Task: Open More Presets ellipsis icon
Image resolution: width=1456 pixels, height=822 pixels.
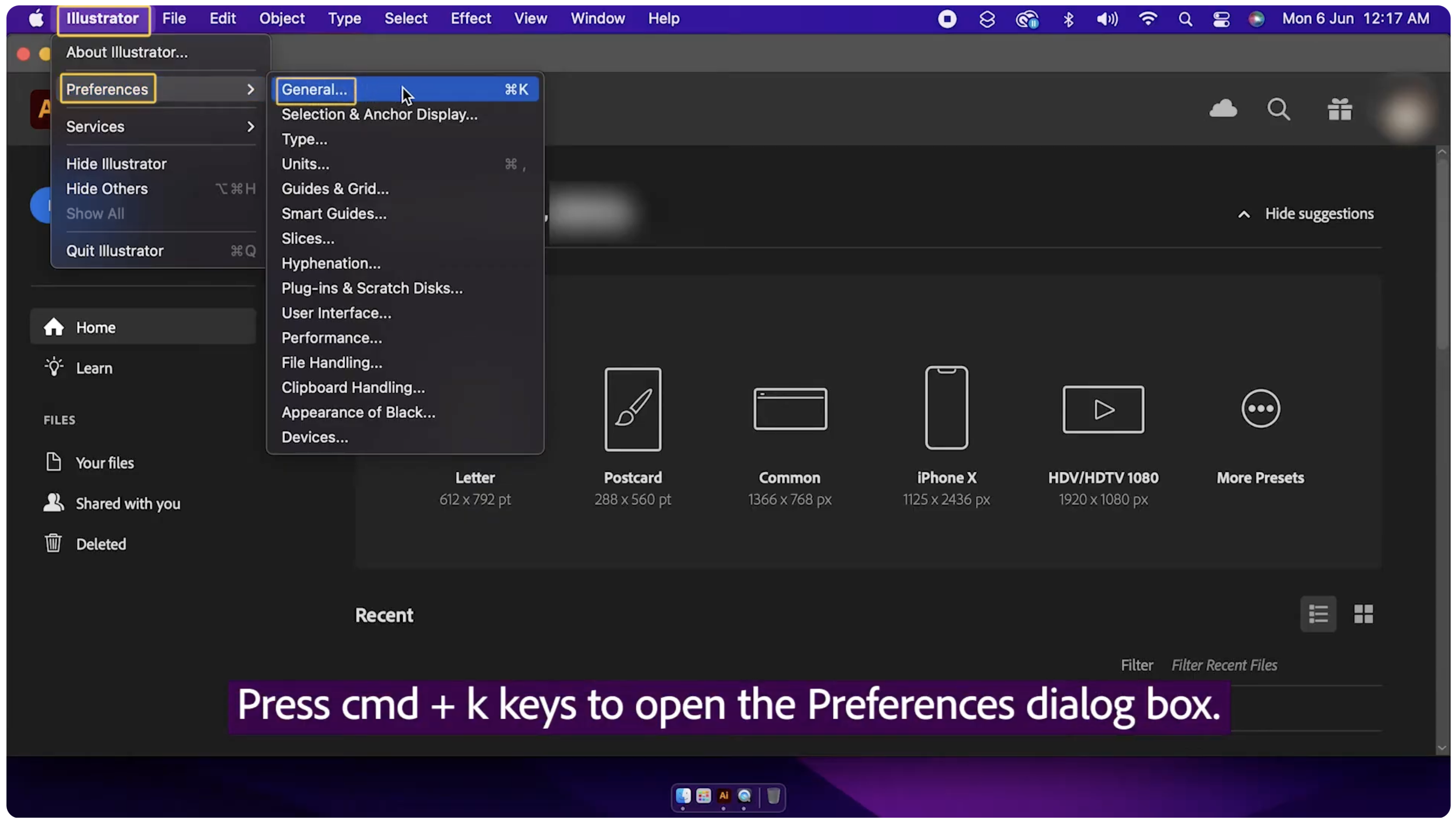Action: pos(1260,408)
